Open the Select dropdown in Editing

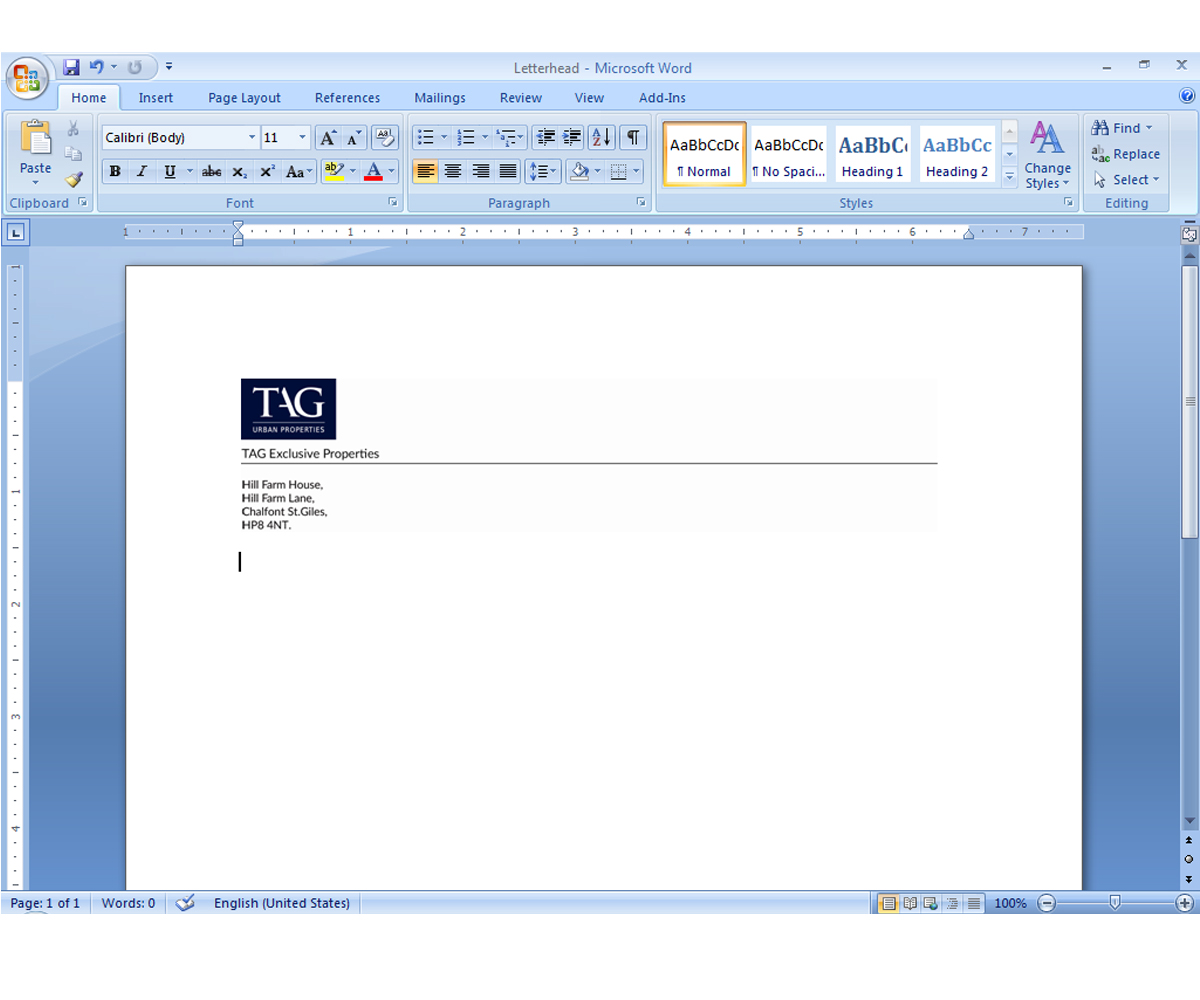pyautogui.click(x=1126, y=180)
